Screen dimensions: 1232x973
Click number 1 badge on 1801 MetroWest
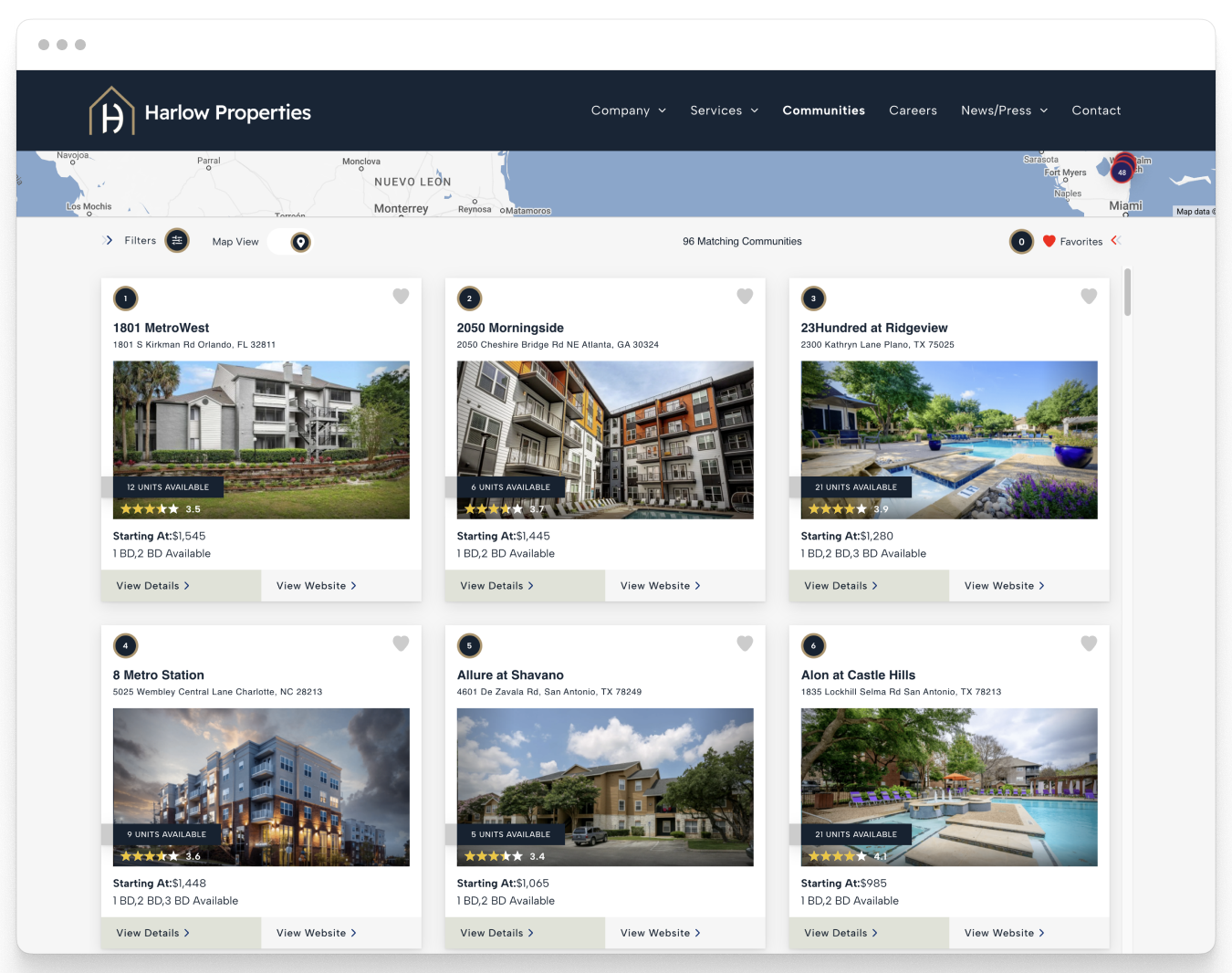coord(126,298)
